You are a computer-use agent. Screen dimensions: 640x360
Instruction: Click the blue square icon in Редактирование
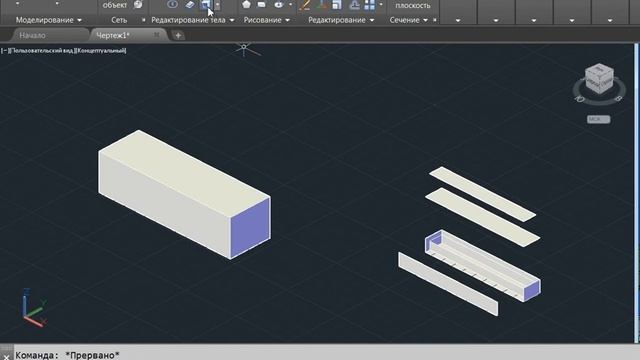point(337,4)
